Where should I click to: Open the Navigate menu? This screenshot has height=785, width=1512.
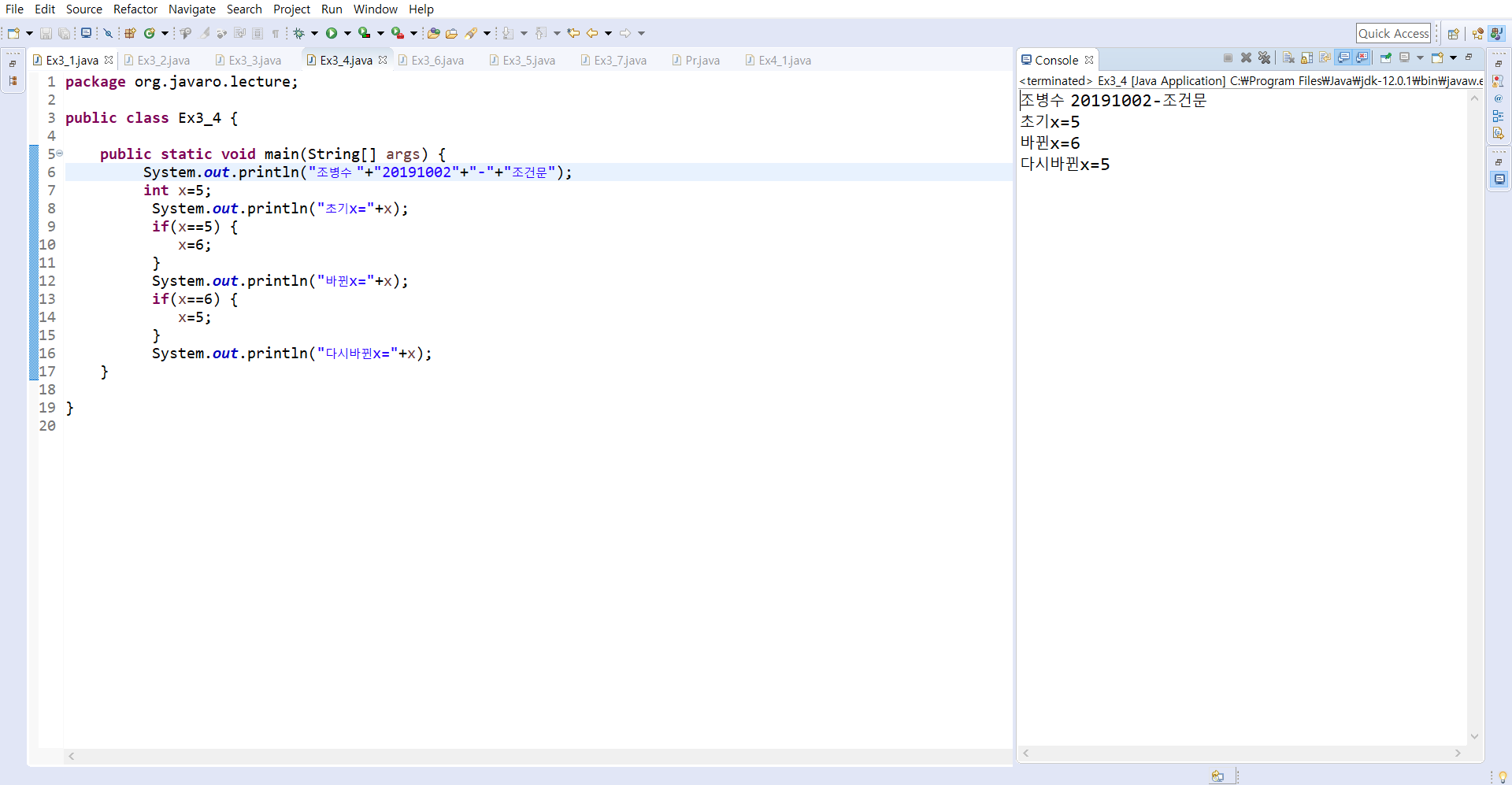(192, 9)
